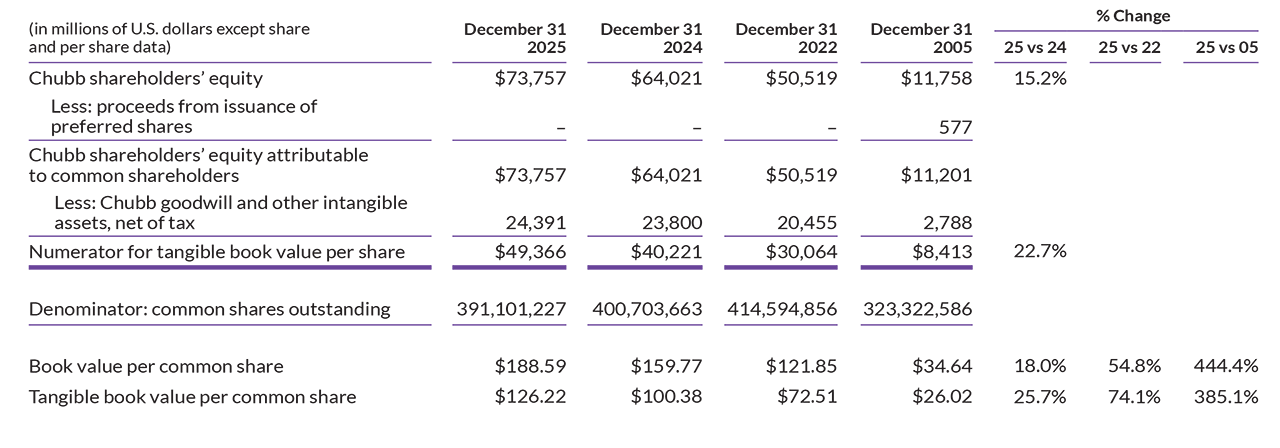Click the December 31 2024 column header
This screenshot has height=448, width=1280.
click(651, 38)
